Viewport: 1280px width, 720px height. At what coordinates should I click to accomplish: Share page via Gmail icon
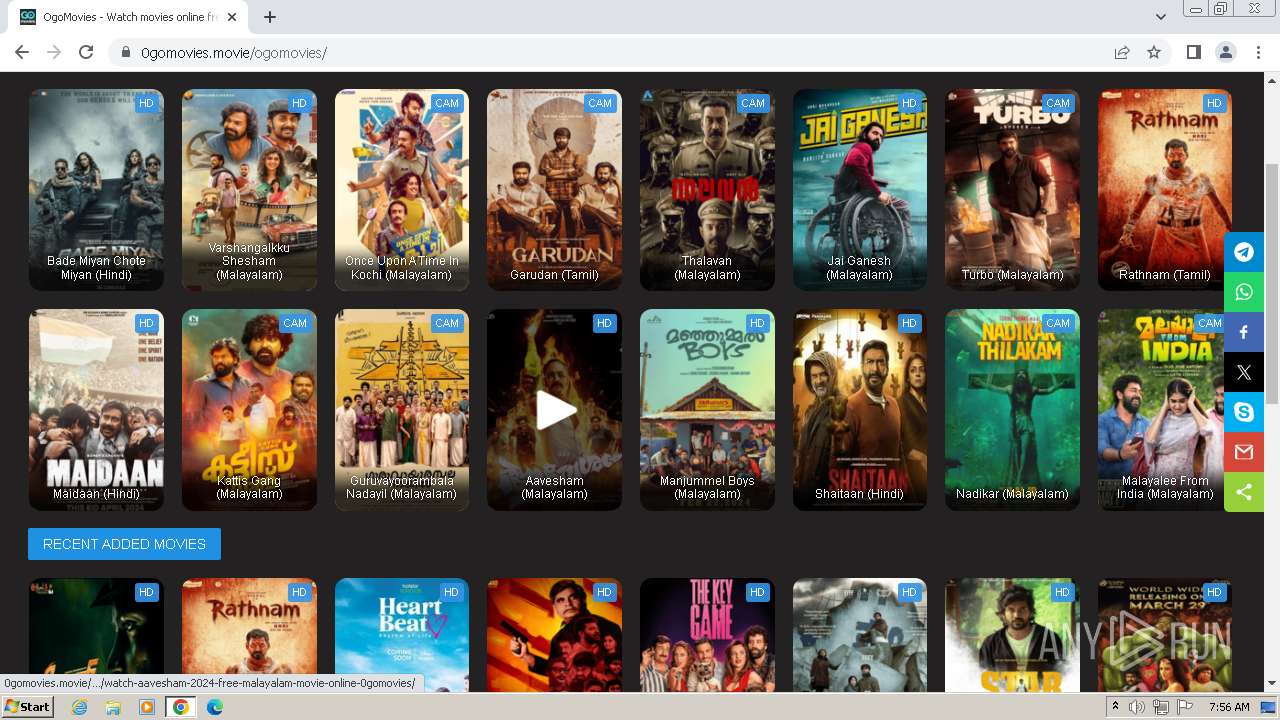[1244, 452]
